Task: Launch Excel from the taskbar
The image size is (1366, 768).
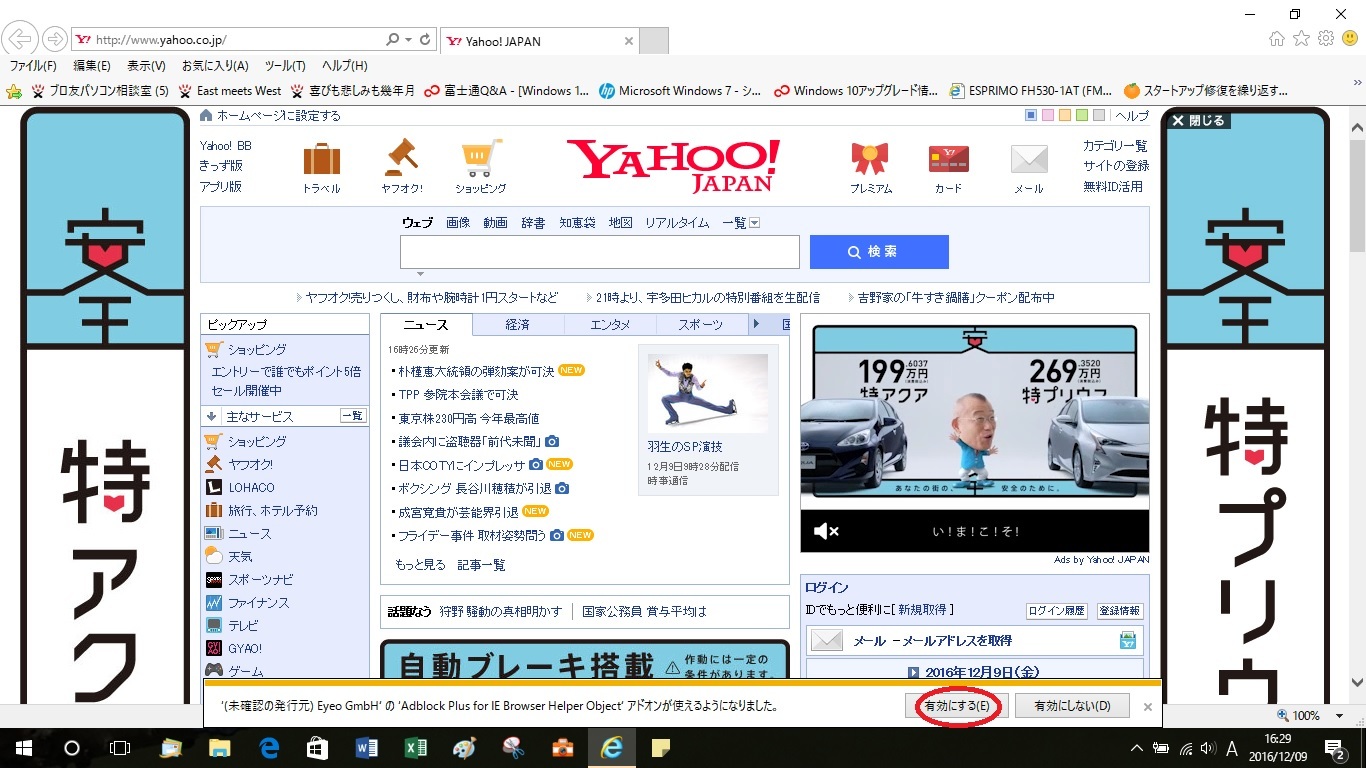Action: pos(415,748)
